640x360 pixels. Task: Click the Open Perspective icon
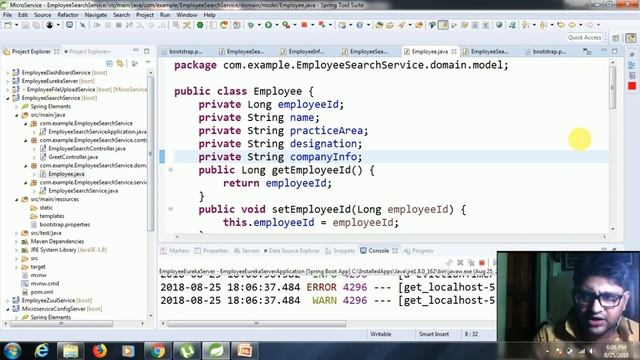(x=616, y=38)
